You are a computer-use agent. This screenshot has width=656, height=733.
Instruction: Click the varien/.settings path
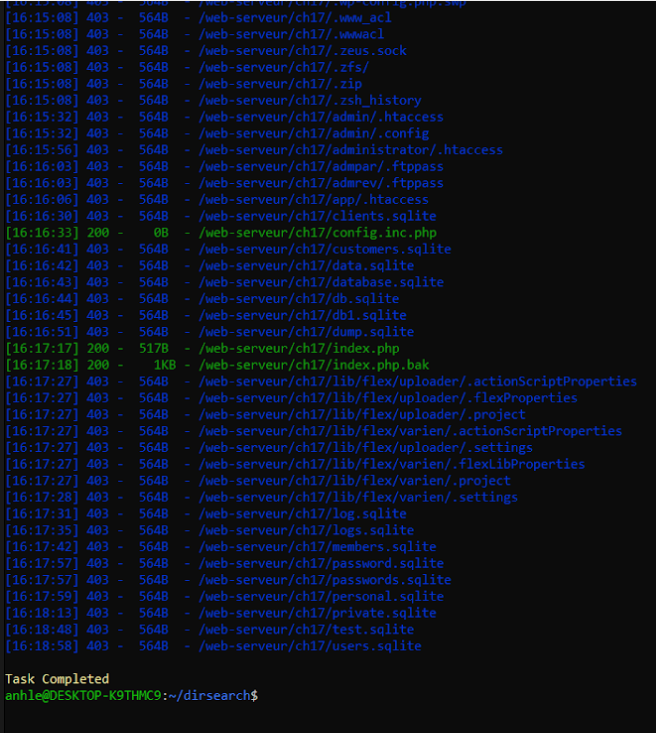pyautogui.click(x=358, y=497)
